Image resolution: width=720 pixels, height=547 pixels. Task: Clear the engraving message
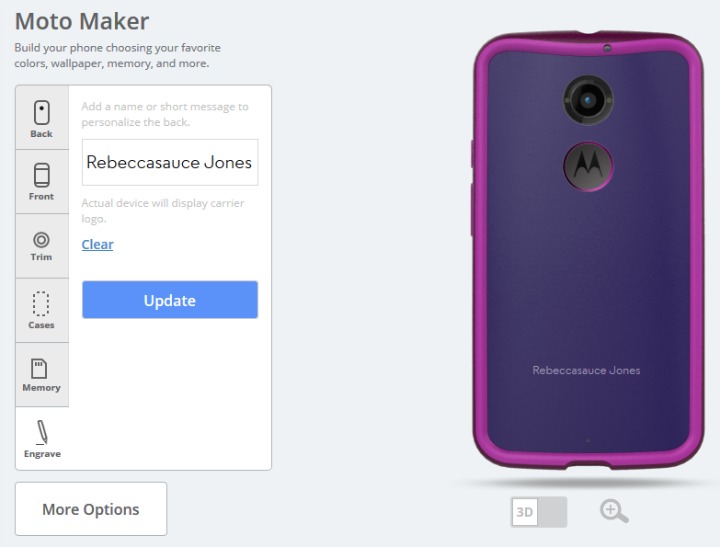(x=97, y=244)
